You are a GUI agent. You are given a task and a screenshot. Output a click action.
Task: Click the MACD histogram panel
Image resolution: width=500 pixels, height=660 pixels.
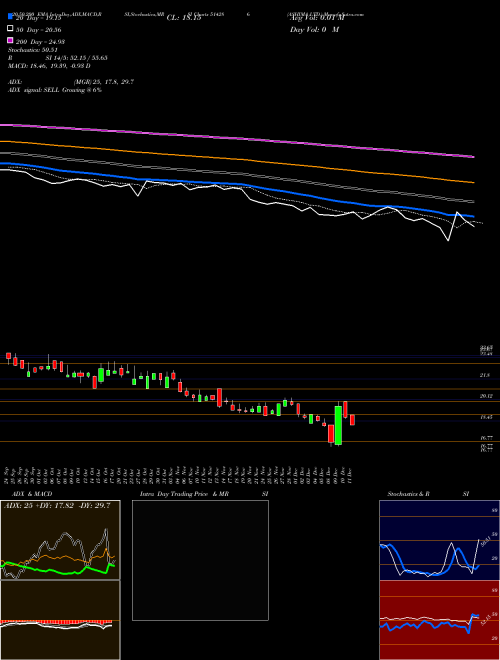coord(60,620)
